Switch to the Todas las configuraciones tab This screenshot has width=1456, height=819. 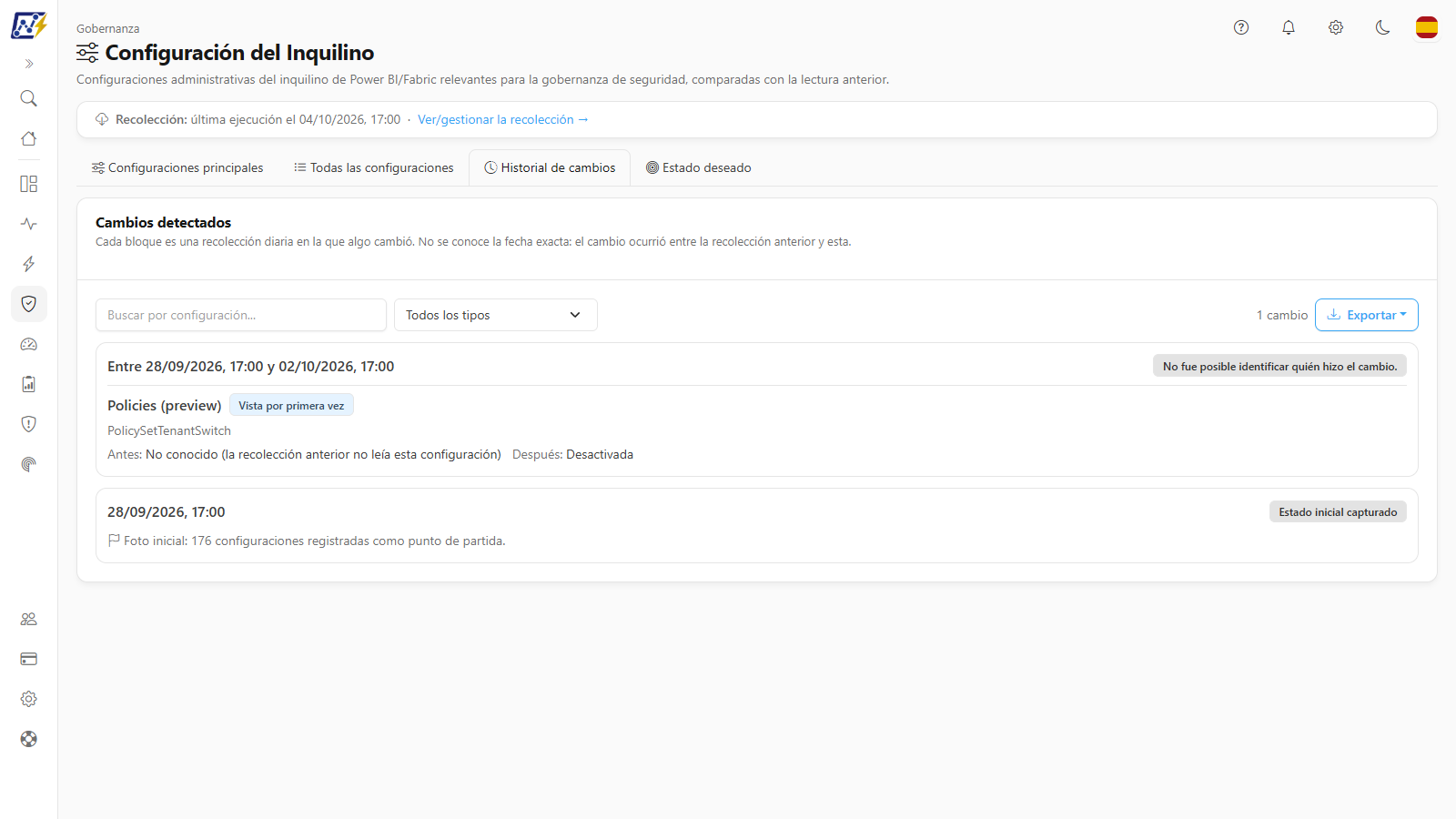tap(373, 167)
